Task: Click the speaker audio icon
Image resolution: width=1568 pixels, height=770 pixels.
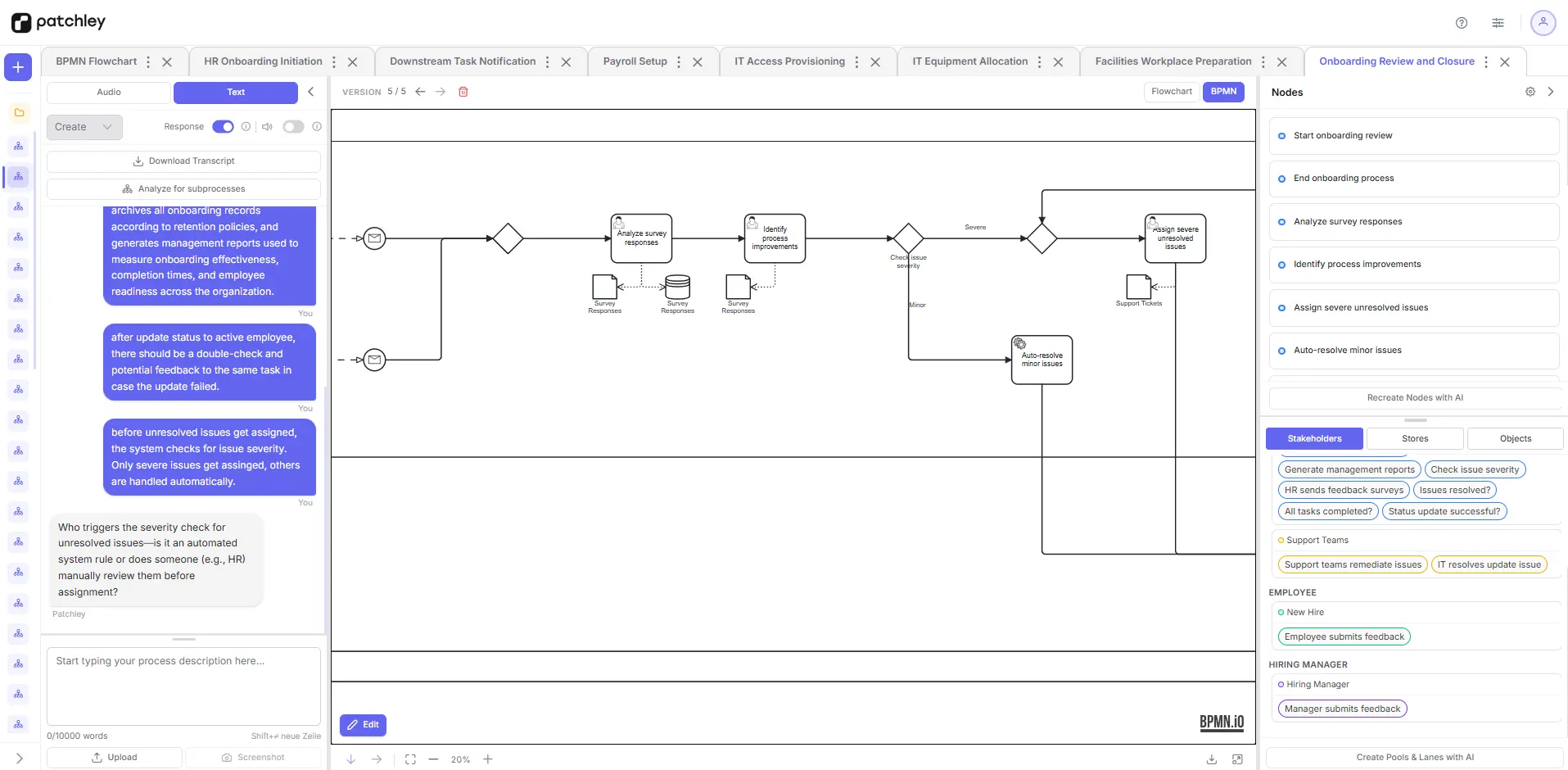Action: pyautogui.click(x=267, y=127)
